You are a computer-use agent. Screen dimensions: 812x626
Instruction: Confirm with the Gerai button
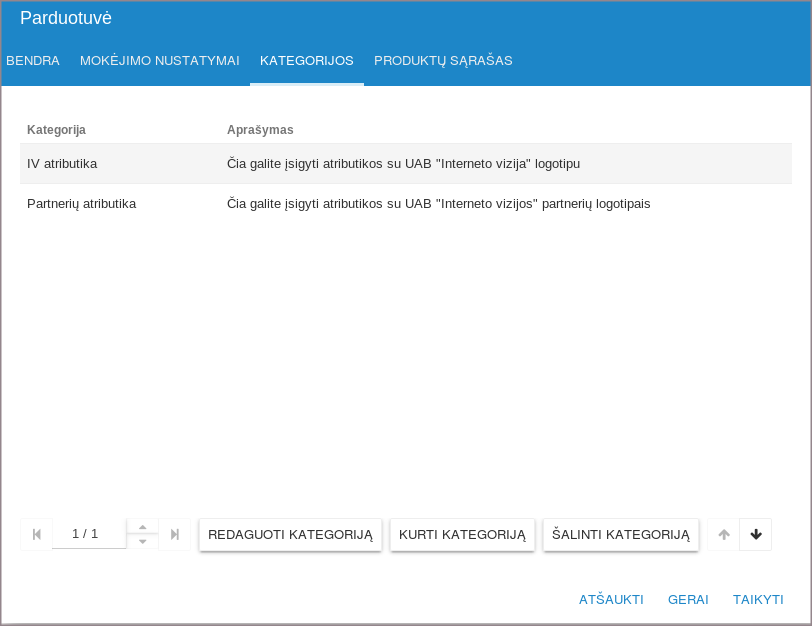(x=688, y=600)
